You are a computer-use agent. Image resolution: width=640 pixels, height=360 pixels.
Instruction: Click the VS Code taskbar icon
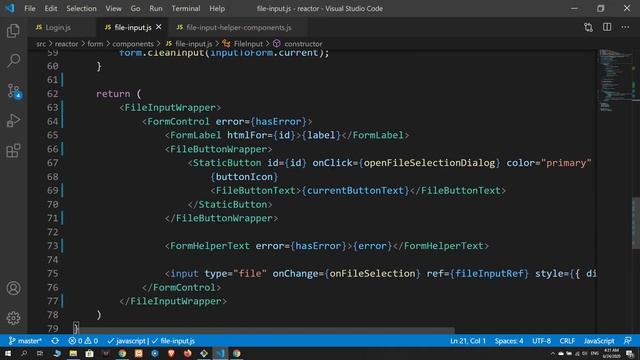click(220, 353)
